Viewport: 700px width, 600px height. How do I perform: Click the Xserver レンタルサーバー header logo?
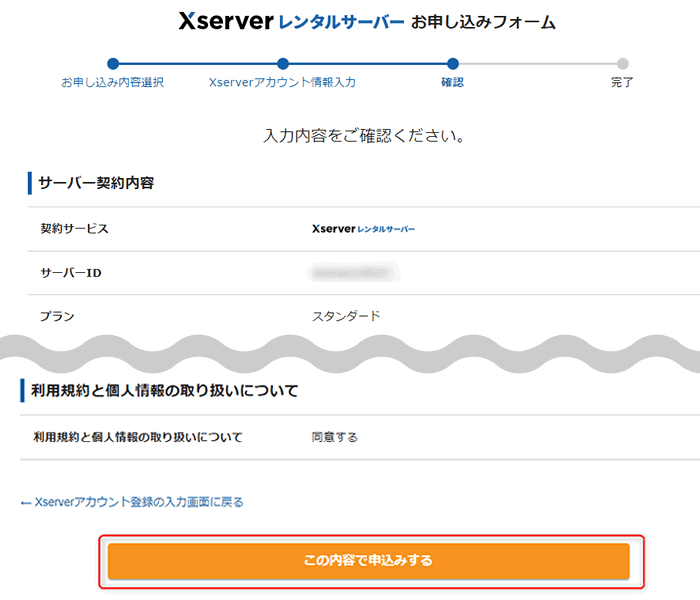(292, 21)
